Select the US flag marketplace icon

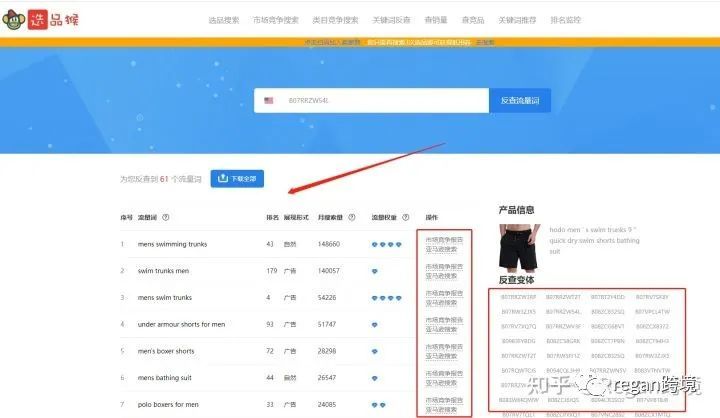[269, 100]
